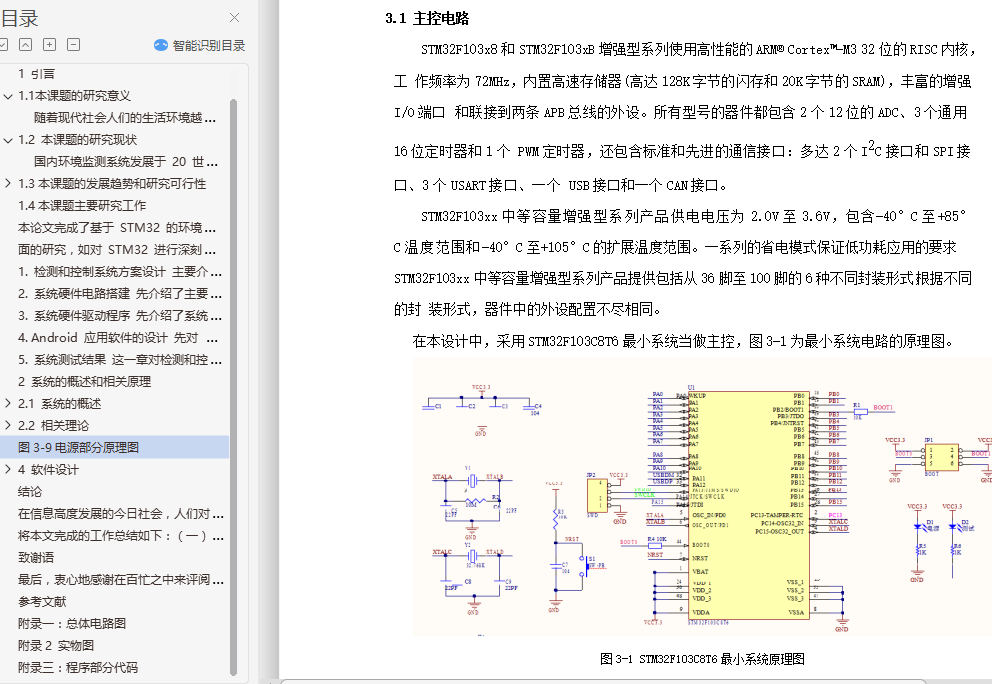
Task: Expand the 2.1 系统的概述 entry
Action: (x=8, y=404)
